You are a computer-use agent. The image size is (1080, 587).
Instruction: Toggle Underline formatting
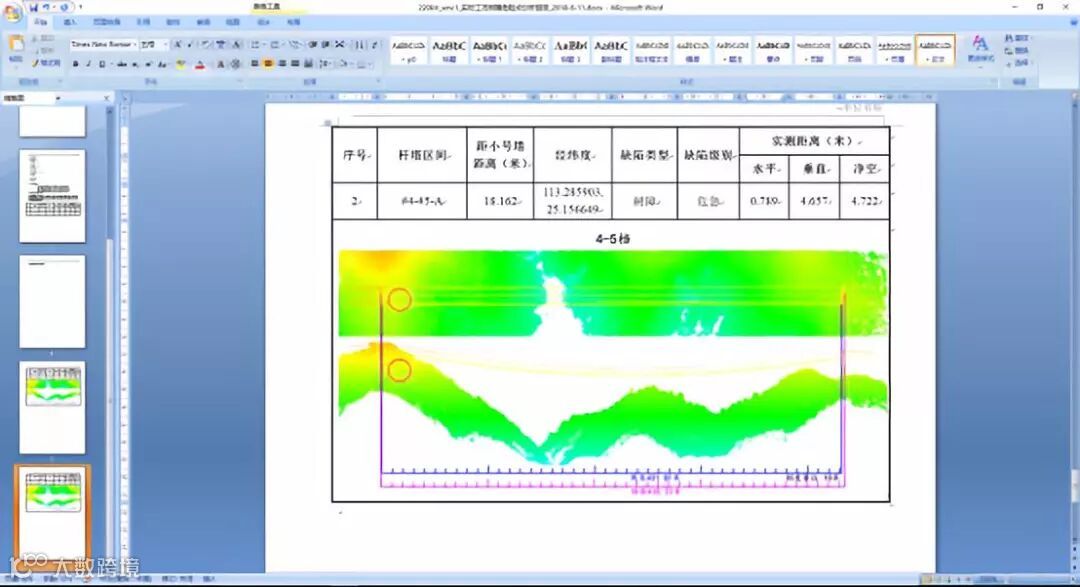click(102, 64)
